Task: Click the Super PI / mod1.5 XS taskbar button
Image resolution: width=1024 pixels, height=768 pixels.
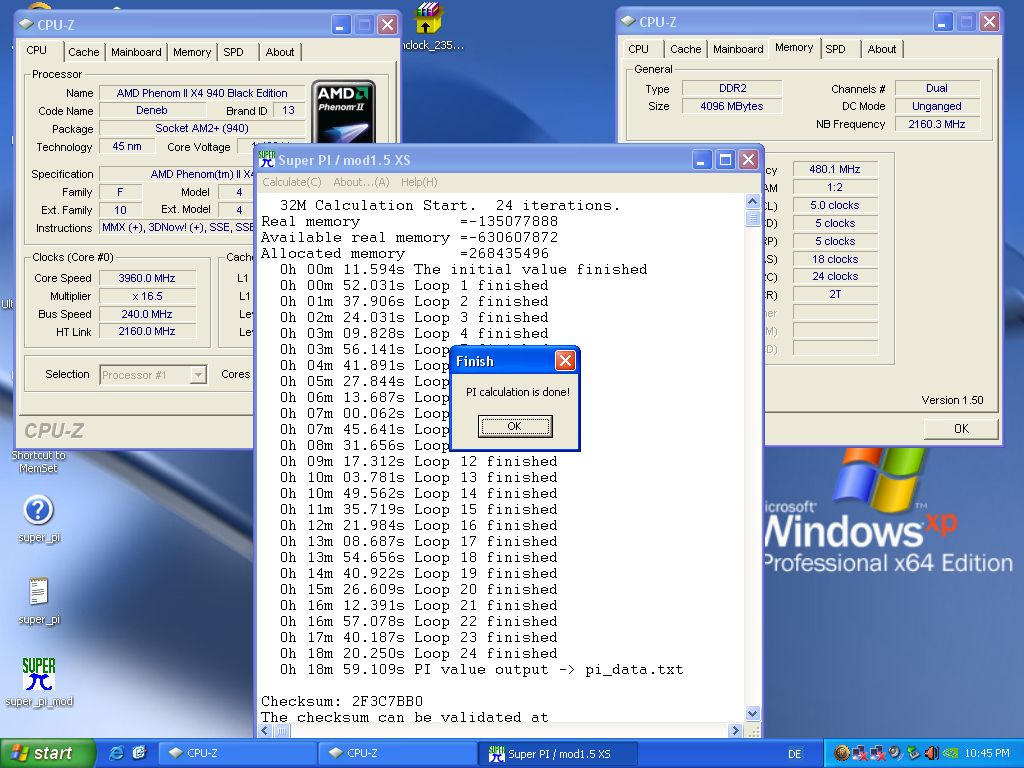Action: tap(558, 754)
